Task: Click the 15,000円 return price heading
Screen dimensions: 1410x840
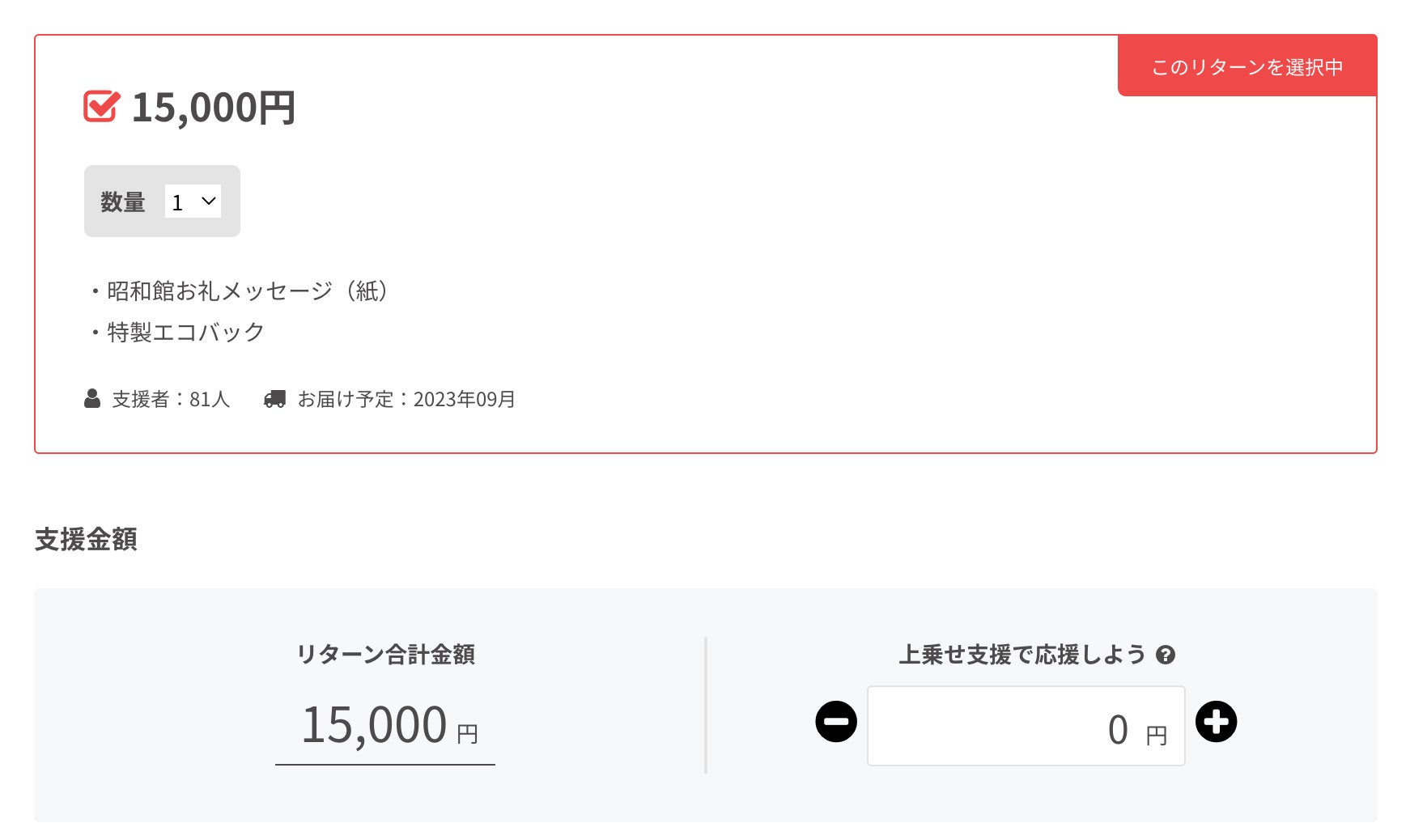Action: tap(213, 108)
